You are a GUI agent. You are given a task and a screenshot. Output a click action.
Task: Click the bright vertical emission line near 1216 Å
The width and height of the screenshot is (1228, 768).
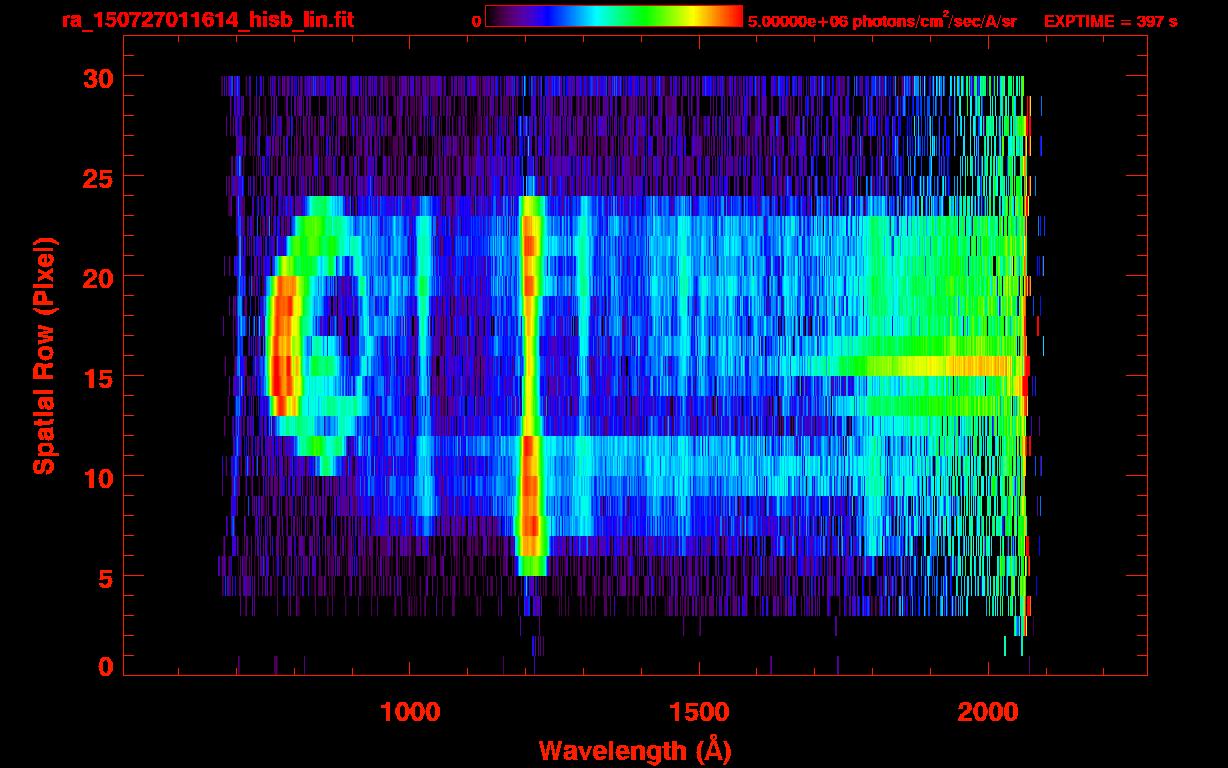click(531, 385)
